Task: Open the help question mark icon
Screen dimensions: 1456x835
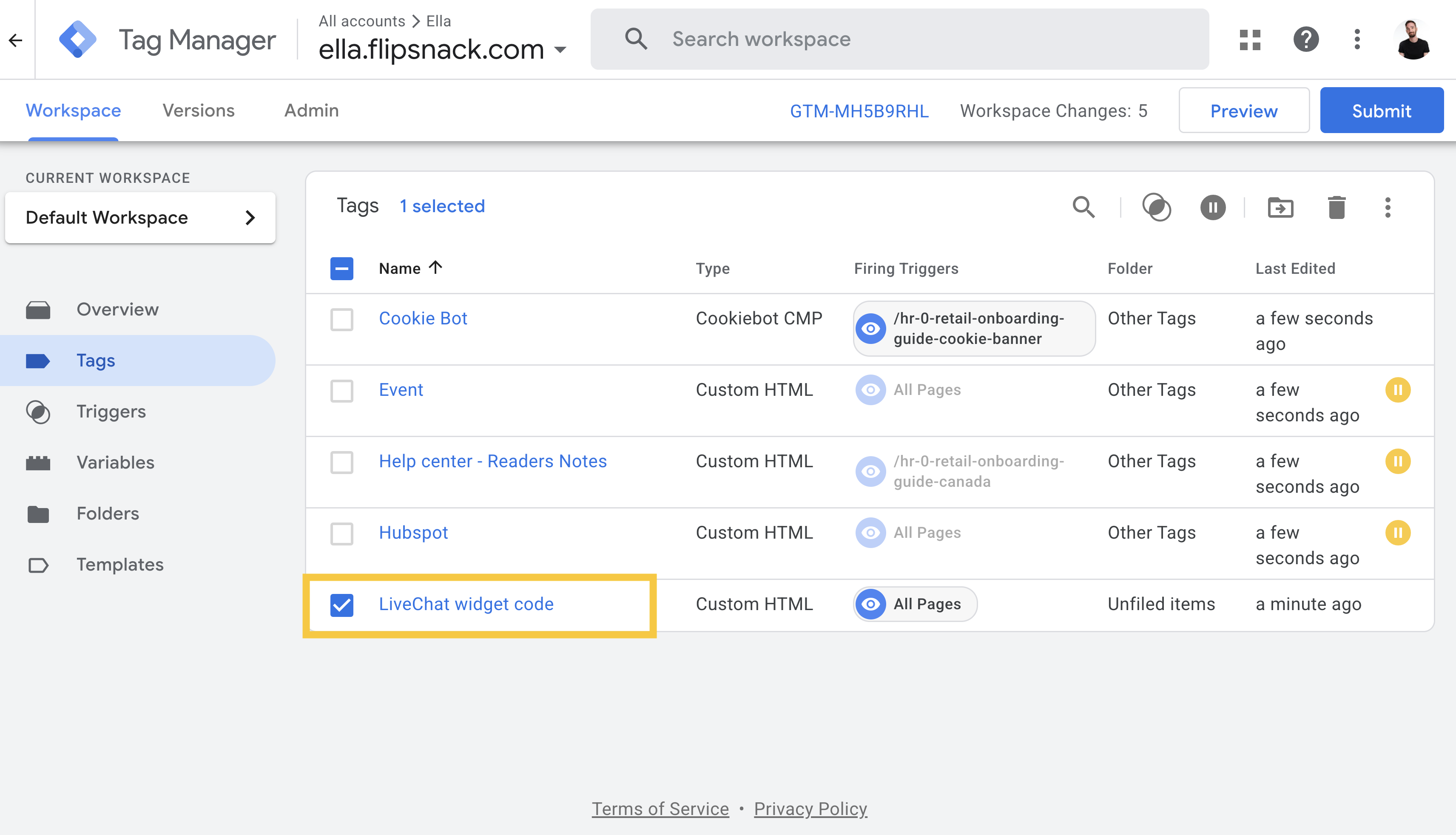Action: (1306, 40)
